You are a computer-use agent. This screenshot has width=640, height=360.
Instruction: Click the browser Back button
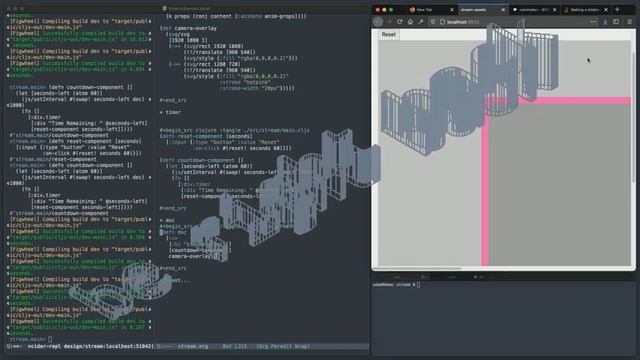pyautogui.click(x=378, y=22)
